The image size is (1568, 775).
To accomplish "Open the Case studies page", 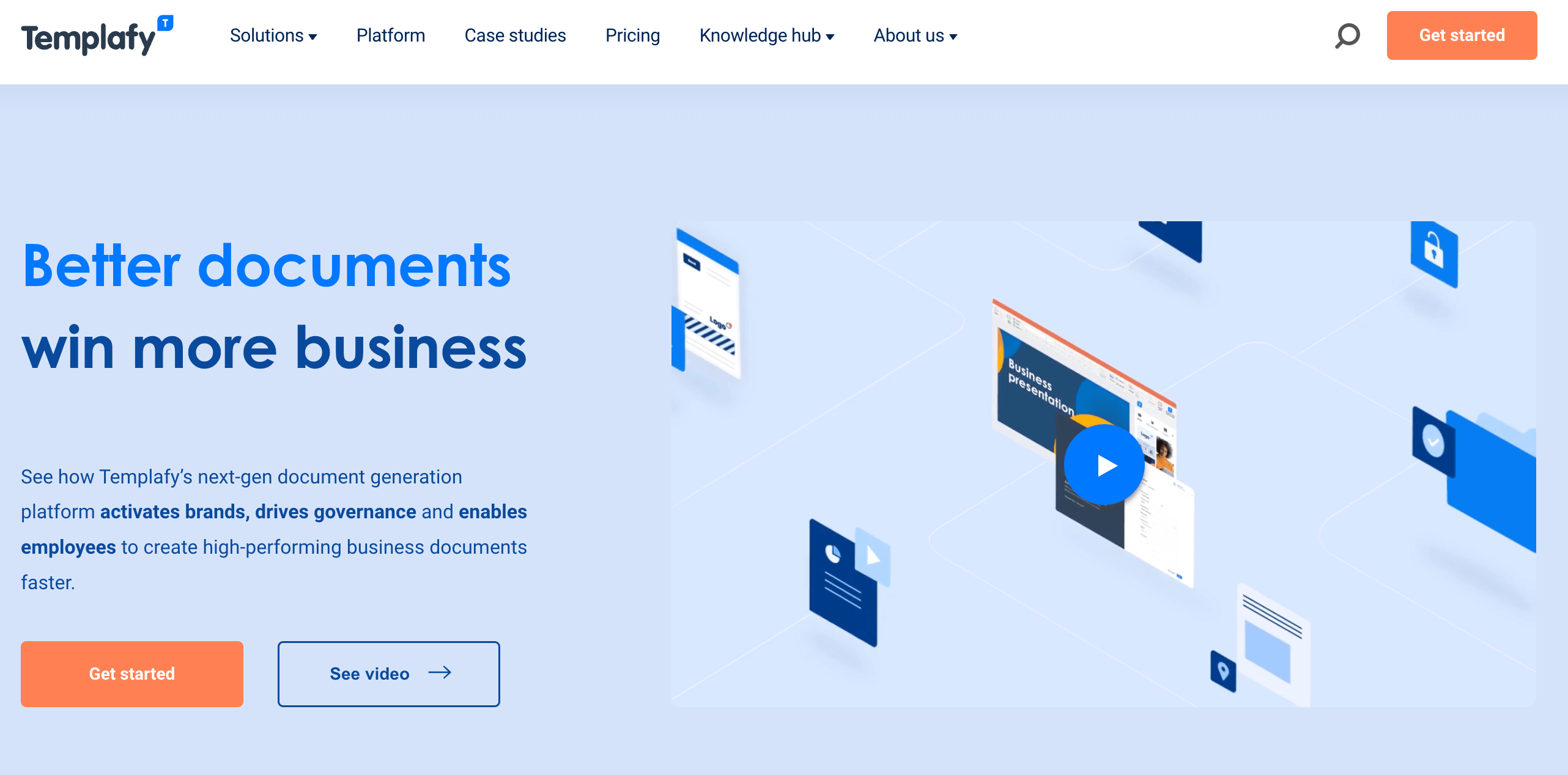I will [x=516, y=35].
